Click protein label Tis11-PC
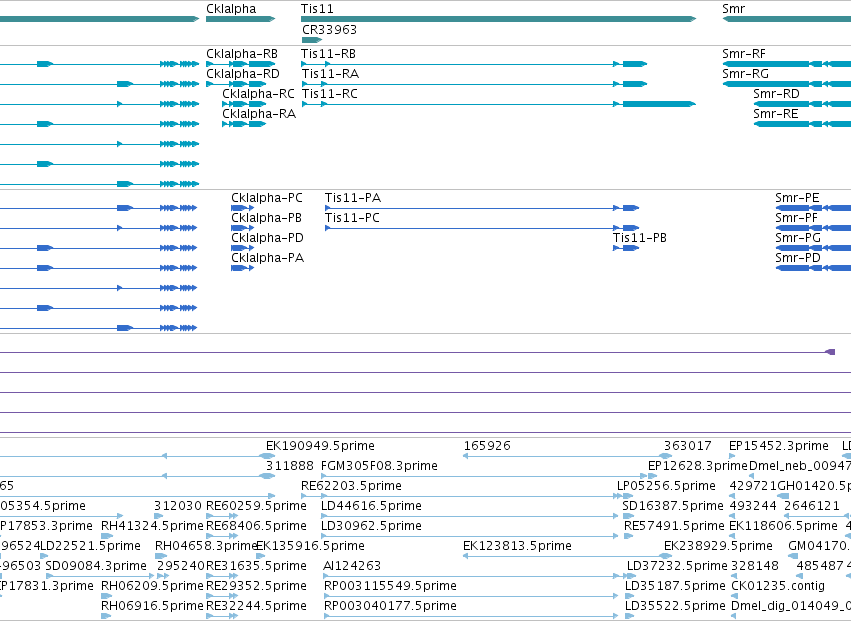The width and height of the screenshot is (851, 621). [x=352, y=218]
